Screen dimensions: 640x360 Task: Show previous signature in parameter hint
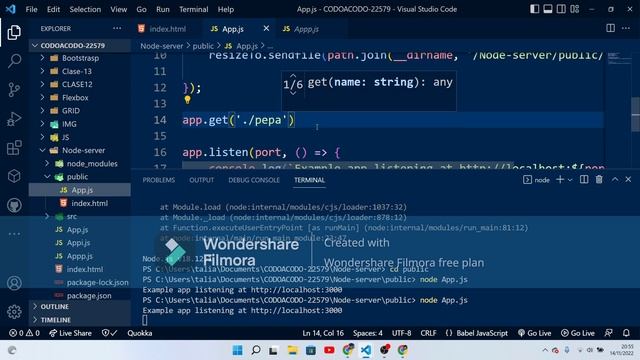coord(293,76)
